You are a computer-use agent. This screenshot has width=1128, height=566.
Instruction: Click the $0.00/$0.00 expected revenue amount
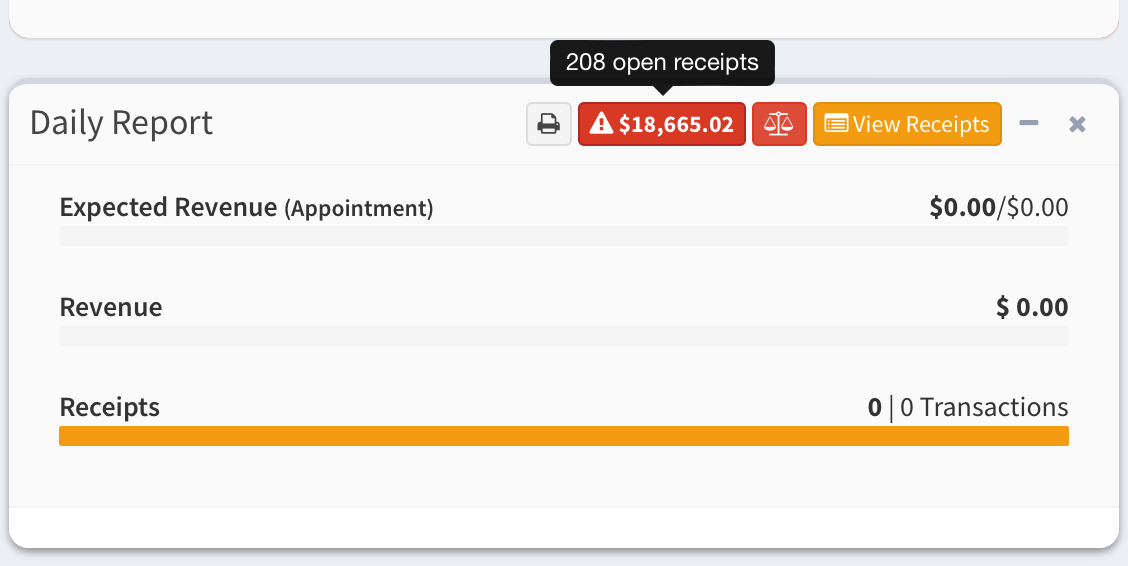pos(998,207)
